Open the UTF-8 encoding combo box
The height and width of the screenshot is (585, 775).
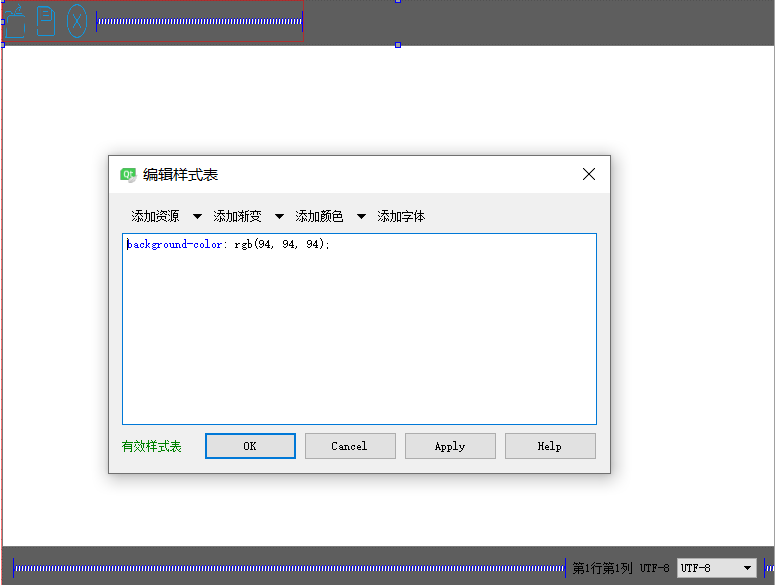tap(716, 568)
